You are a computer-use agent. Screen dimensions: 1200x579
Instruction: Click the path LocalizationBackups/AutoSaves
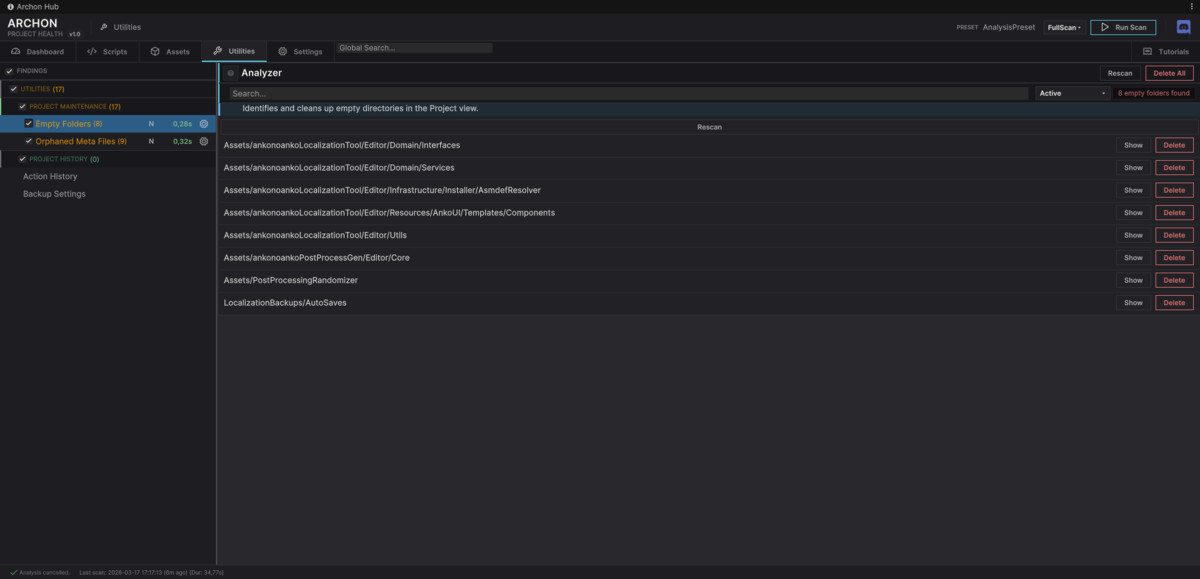coord(285,303)
